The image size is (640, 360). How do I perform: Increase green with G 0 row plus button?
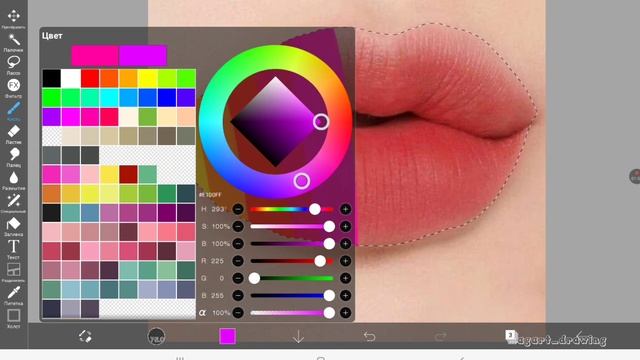pos(345,278)
